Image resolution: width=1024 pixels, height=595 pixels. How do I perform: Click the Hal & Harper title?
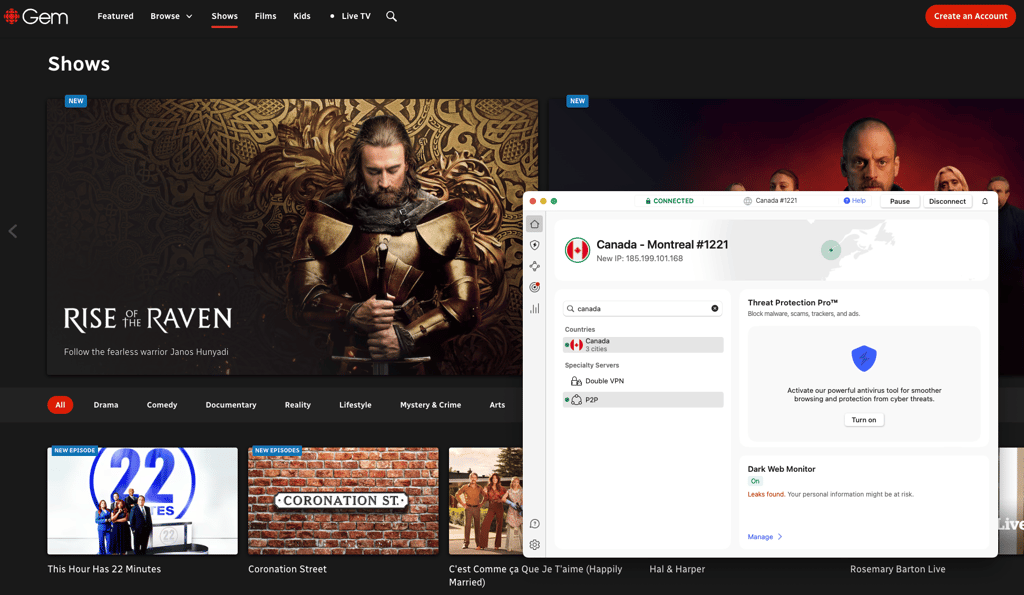pos(677,569)
